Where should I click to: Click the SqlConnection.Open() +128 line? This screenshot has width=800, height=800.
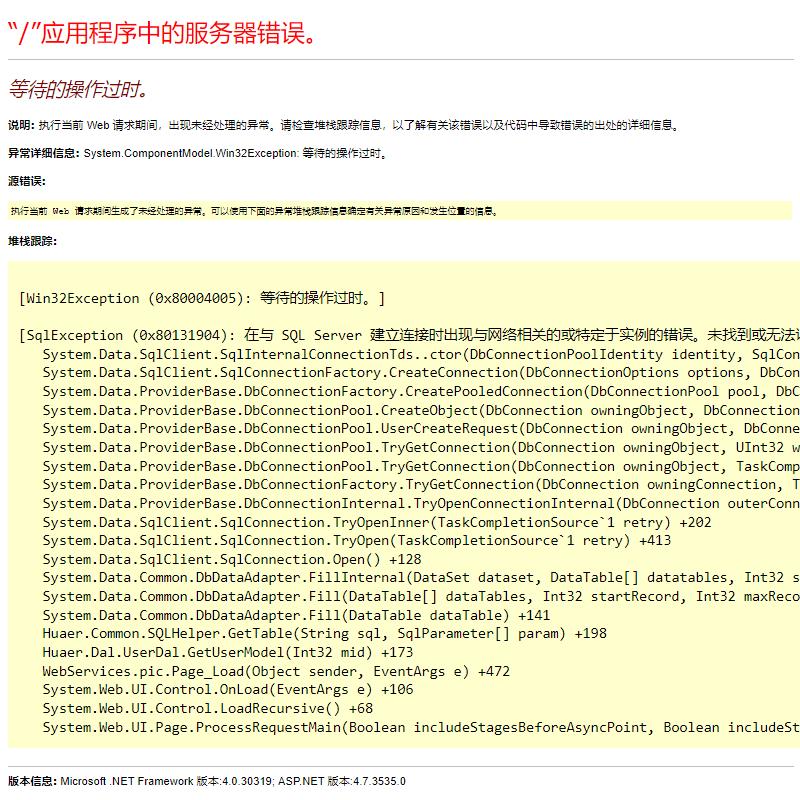coord(232,559)
